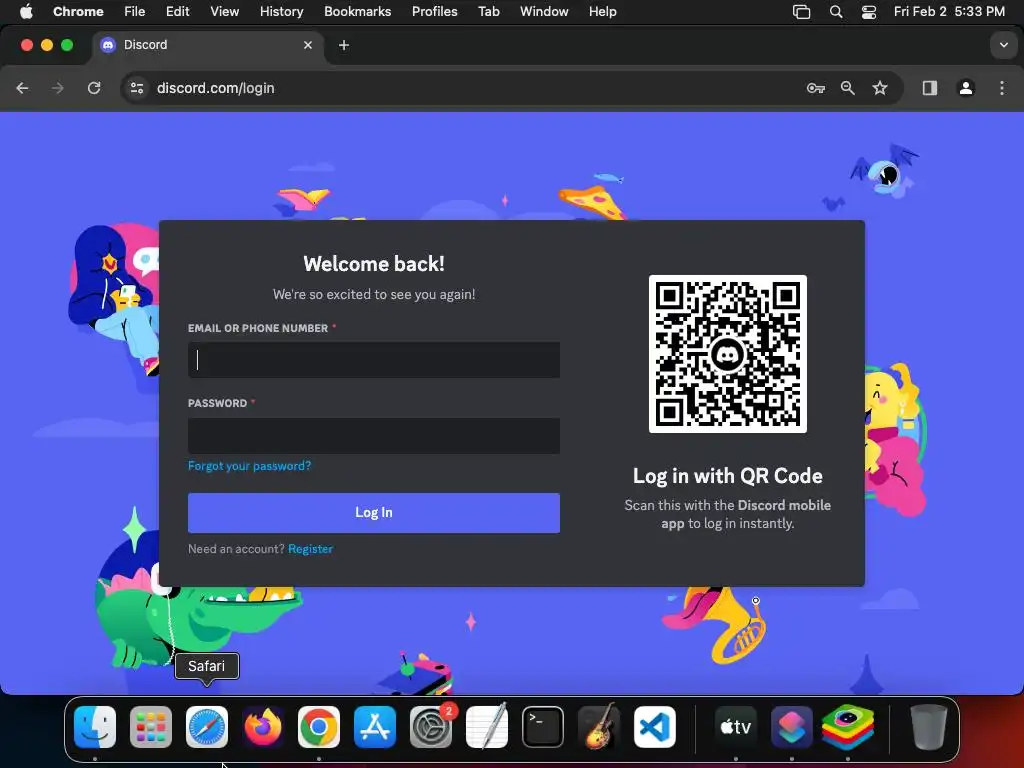Open GarageBand from the Dock
The image size is (1024, 768).
599,727
